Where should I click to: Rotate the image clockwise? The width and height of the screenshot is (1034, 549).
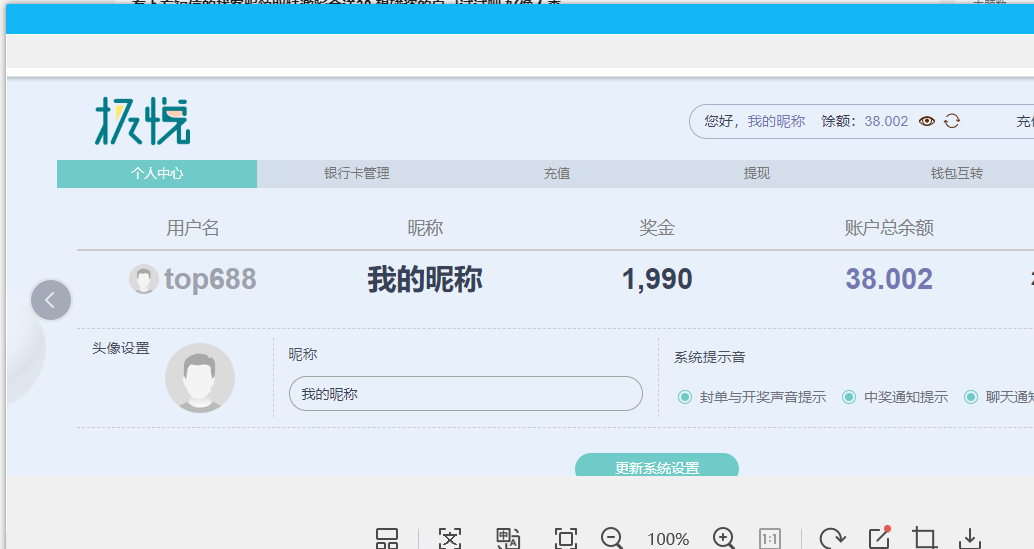point(831,538)
